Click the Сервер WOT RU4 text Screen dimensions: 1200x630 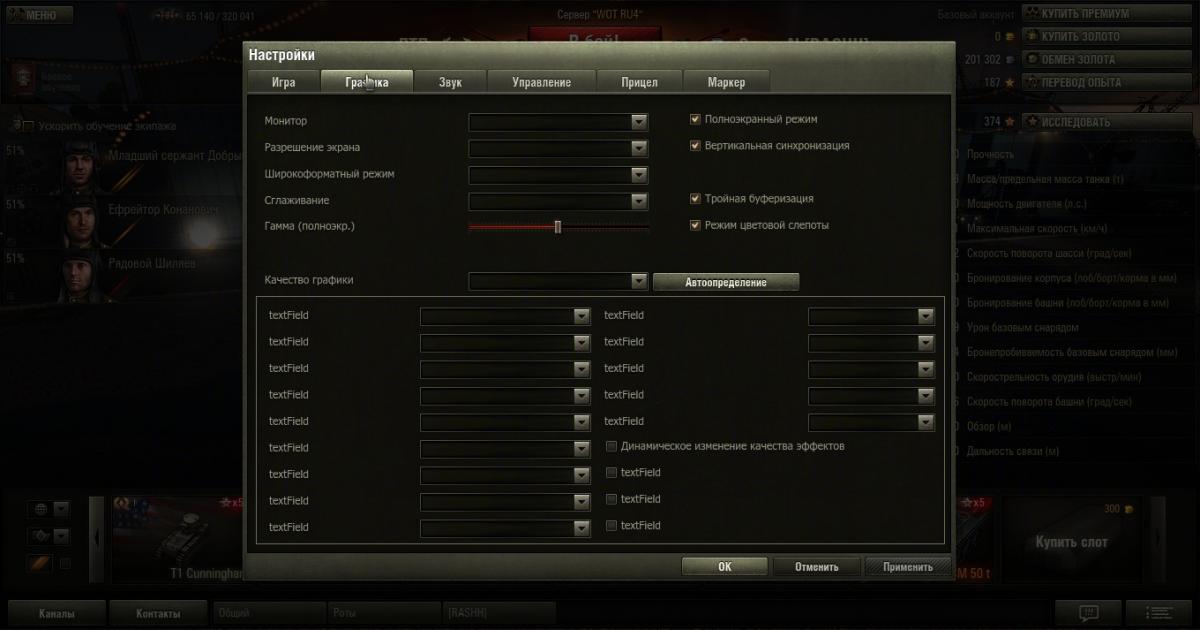click(x=601, y=15)
